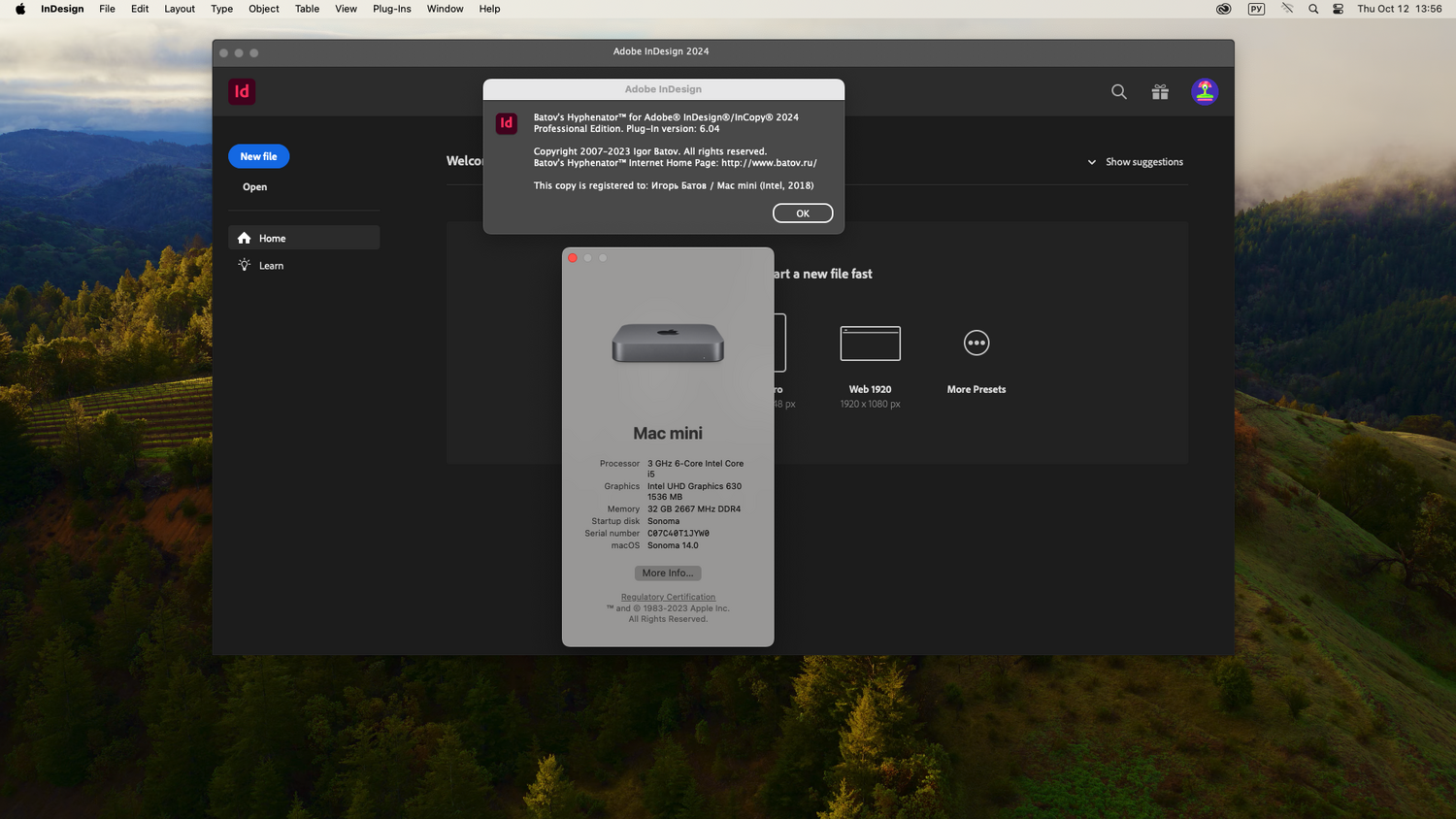Click the InDesign Id logo in the header
This screenshot has width=1456, height=819.
pos(242,91)
